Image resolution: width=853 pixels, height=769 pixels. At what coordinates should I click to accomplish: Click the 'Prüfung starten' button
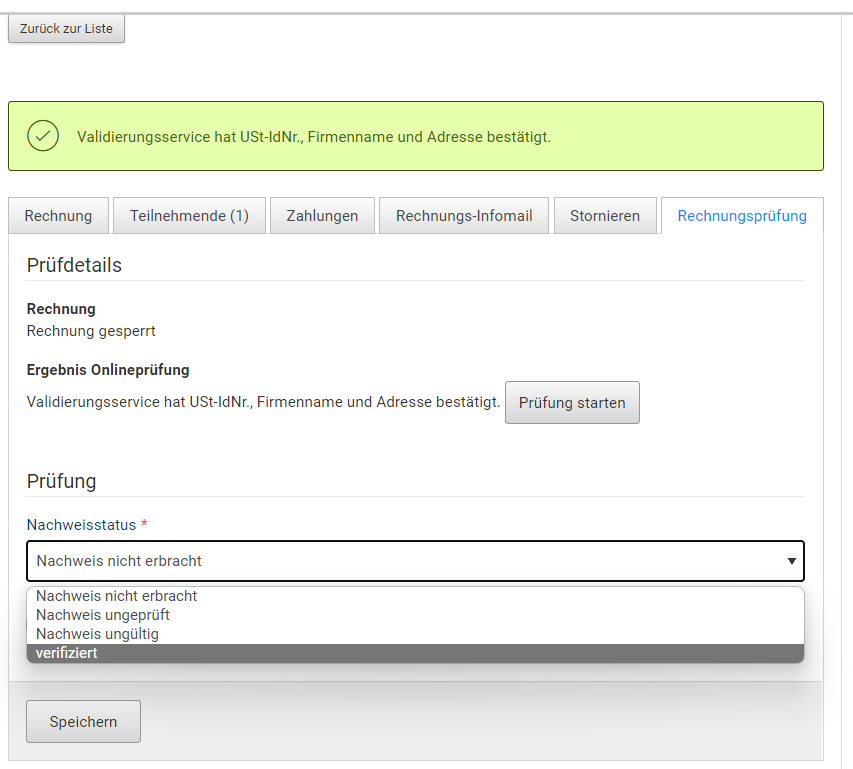[x=572, y=402]
